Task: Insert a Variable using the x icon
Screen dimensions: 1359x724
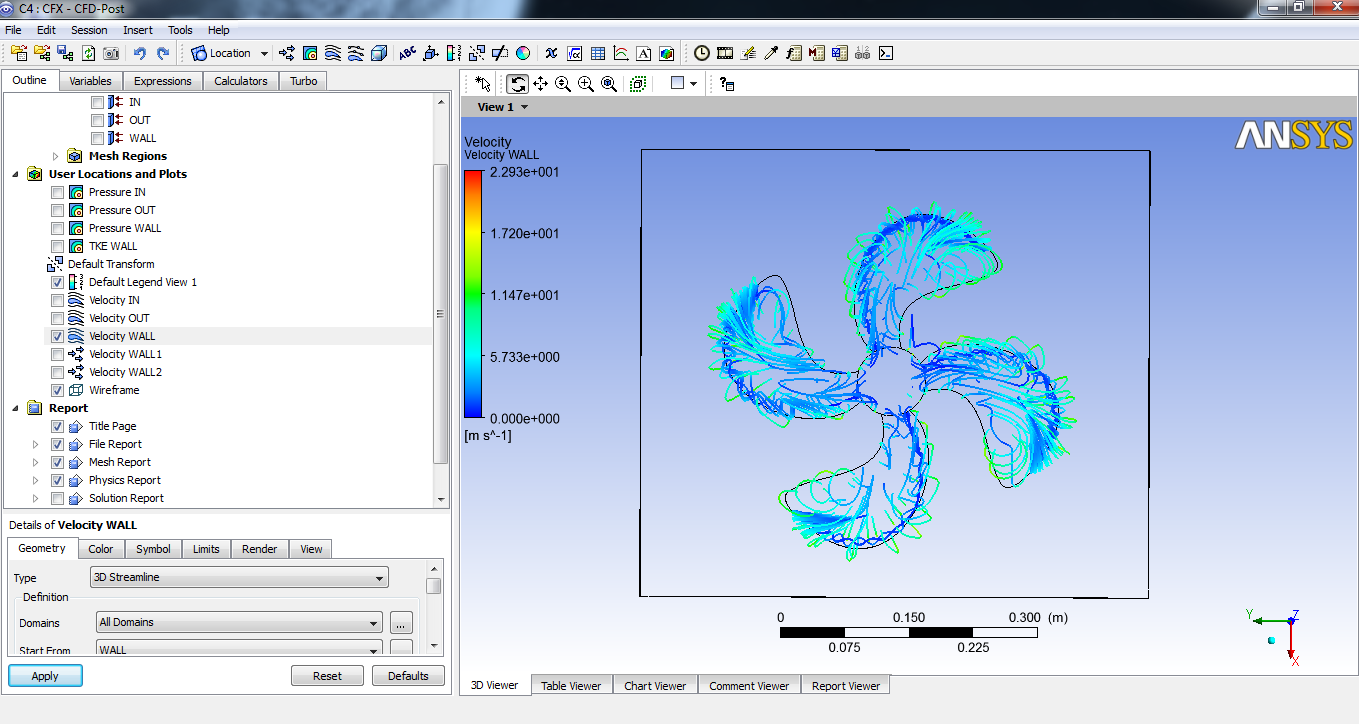Action: pos(551,53)
